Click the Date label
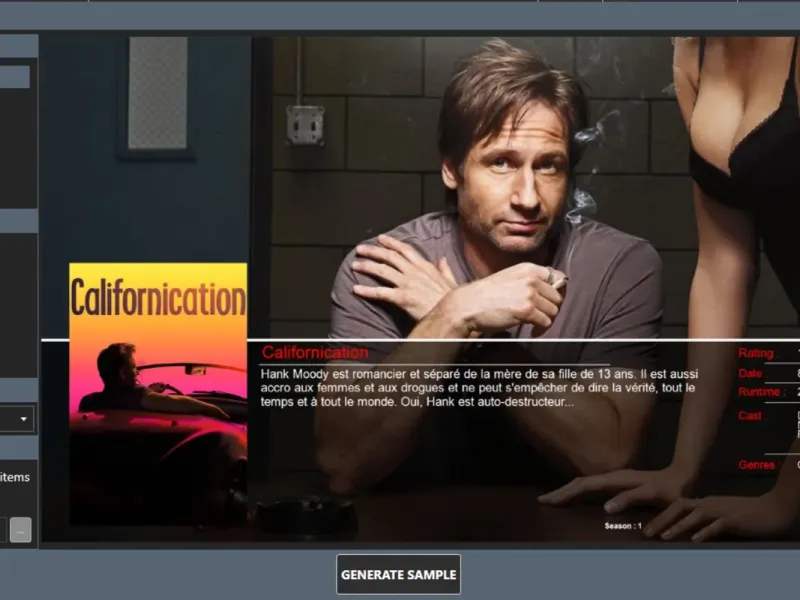The height and width of the screenshot is (600, 800). coord(750,373)
